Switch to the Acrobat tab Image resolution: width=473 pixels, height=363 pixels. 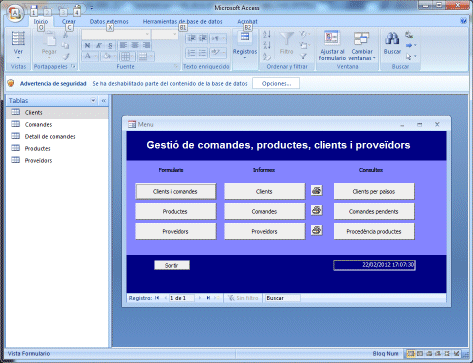click(x=247, y=21)
